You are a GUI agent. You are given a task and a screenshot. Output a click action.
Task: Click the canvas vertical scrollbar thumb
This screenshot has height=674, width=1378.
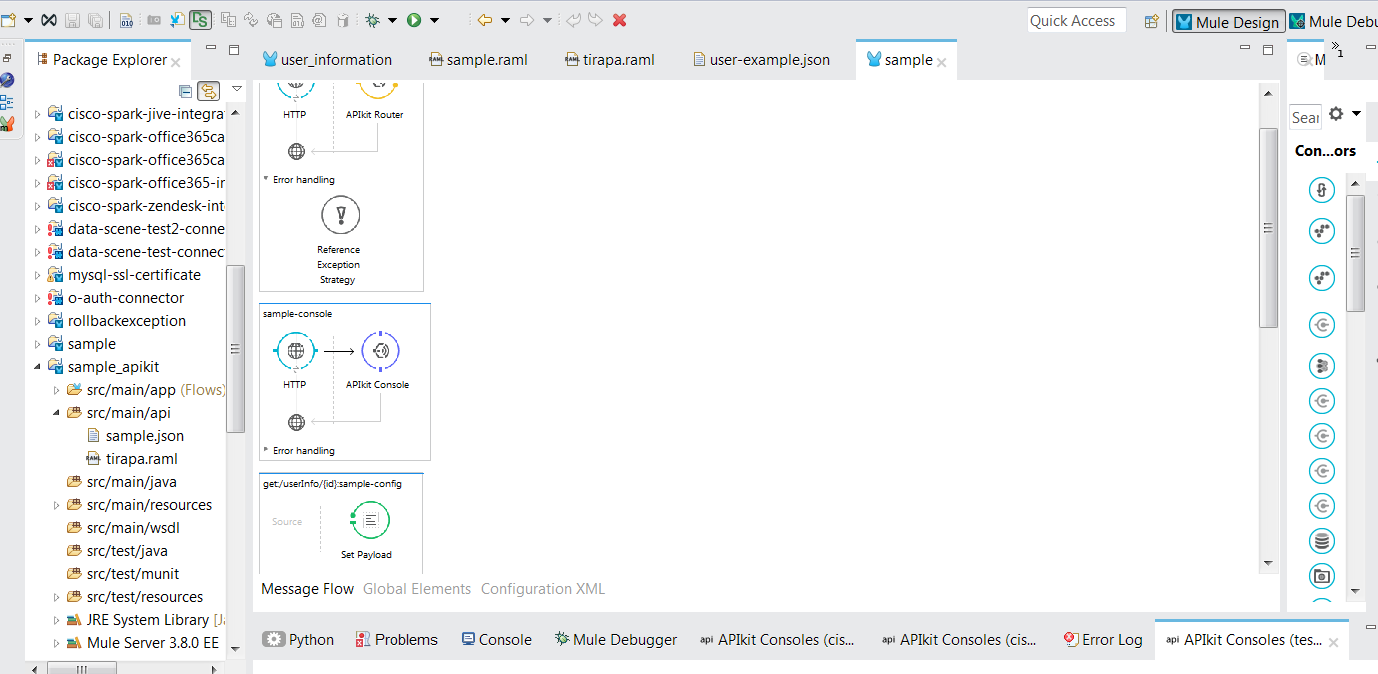tap(1268, 228)
